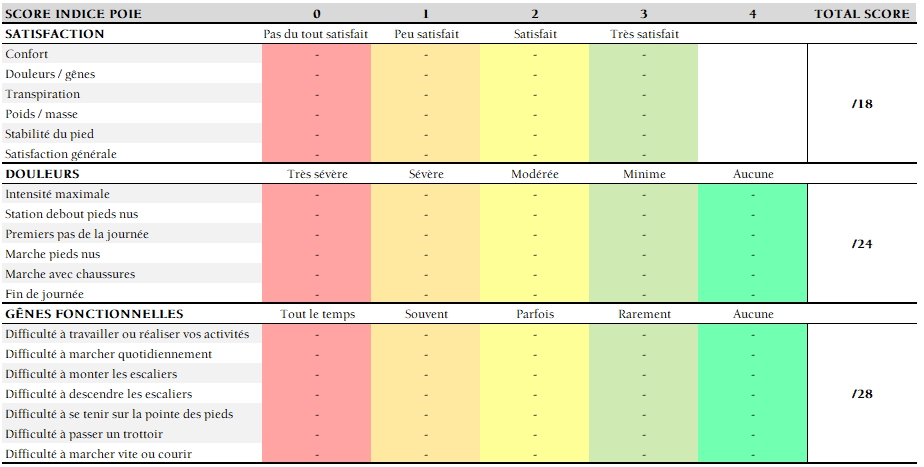Choose Minime cell for Station debout pieds nus
924x467 pixels.
(x=643, y=214)
